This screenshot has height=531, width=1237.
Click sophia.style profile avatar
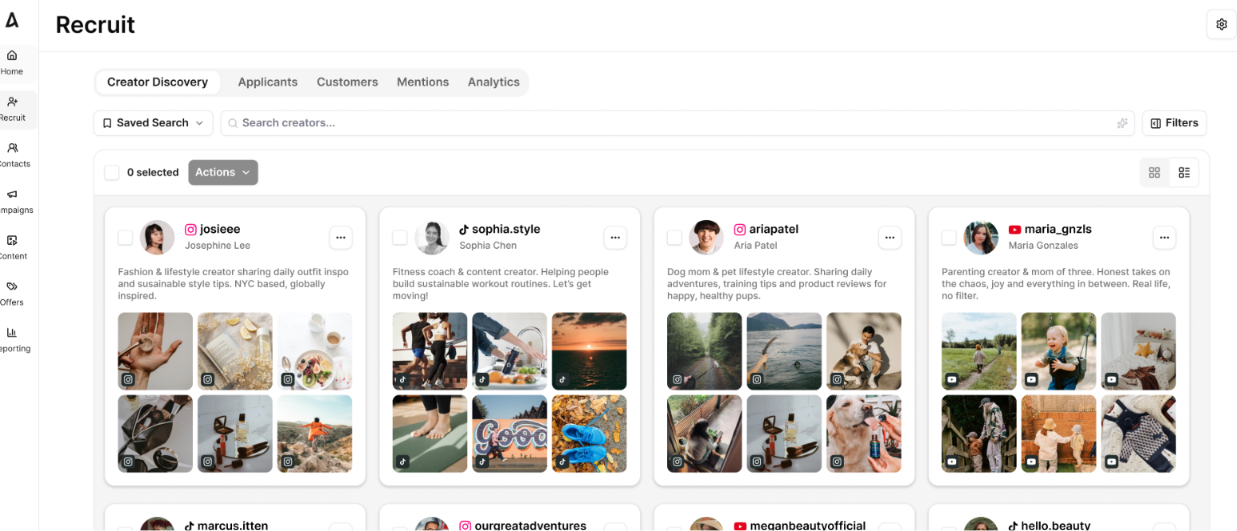432,237
